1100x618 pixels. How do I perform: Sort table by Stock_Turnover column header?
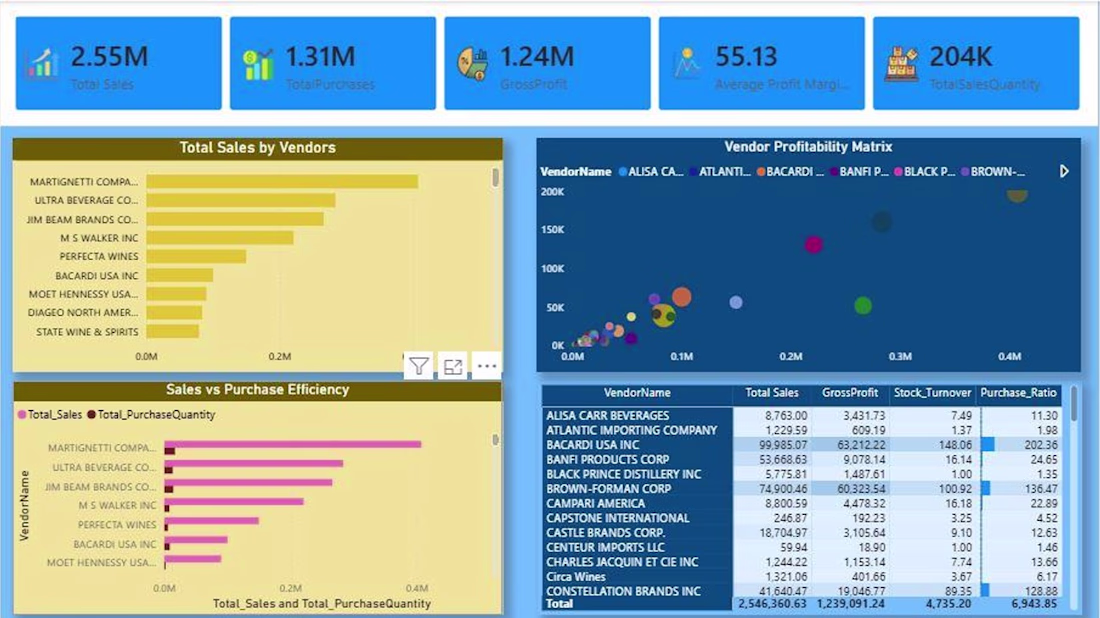(x=932, y=393)
